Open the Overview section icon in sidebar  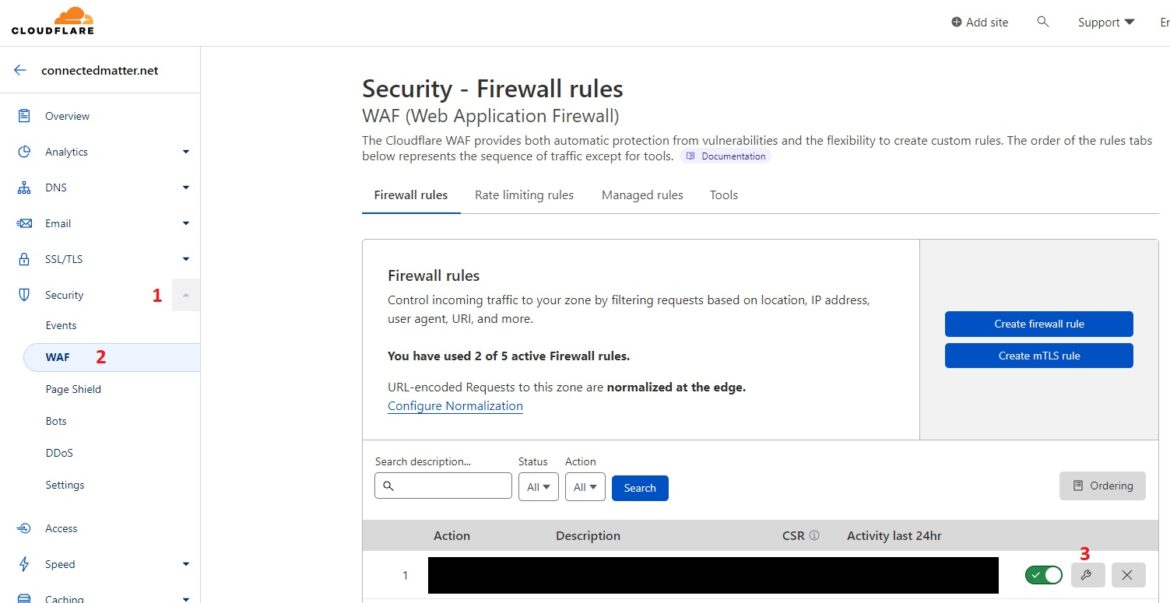coord(22,115)
